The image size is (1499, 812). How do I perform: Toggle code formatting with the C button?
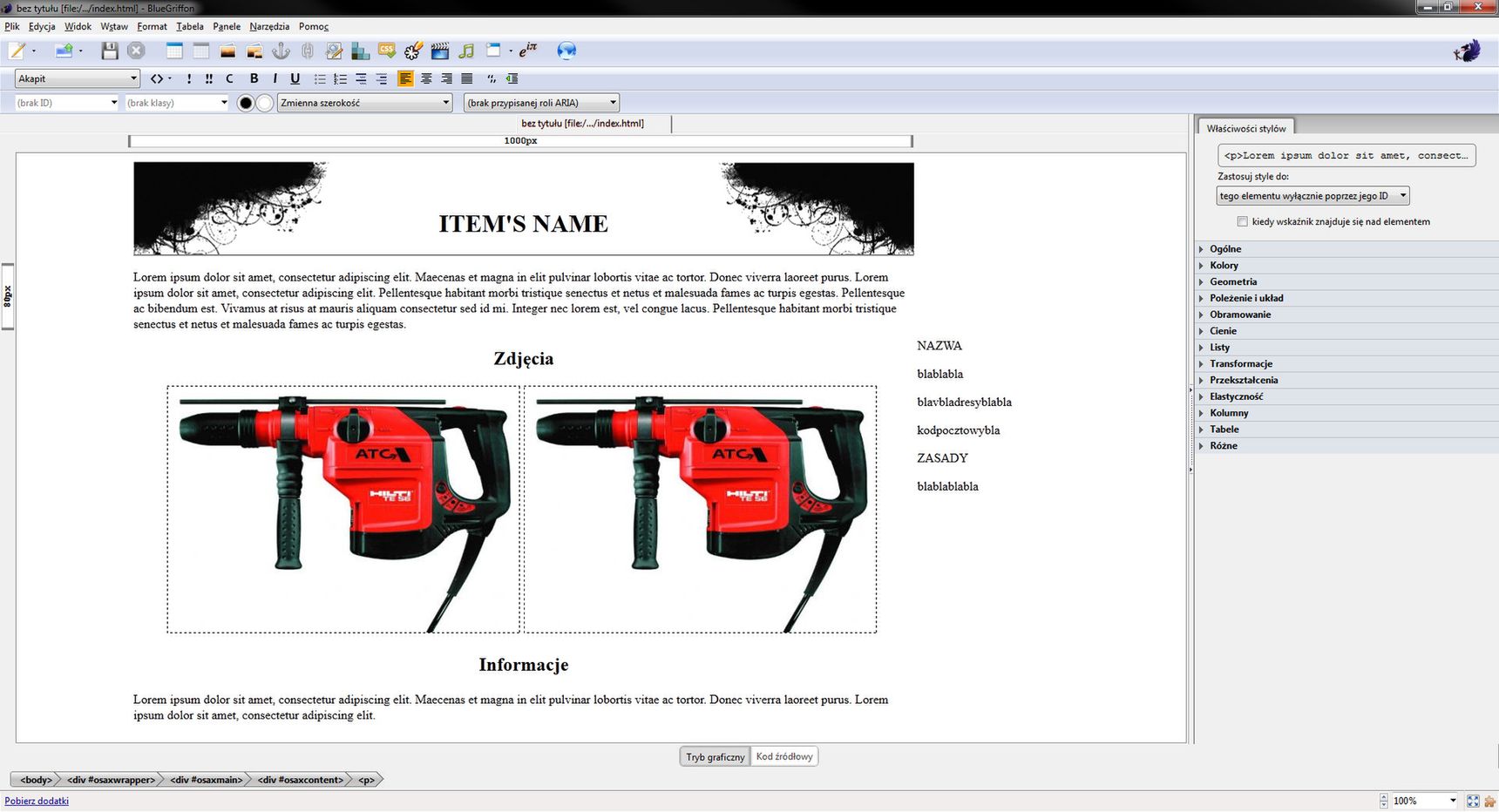[x=229, y=78]
